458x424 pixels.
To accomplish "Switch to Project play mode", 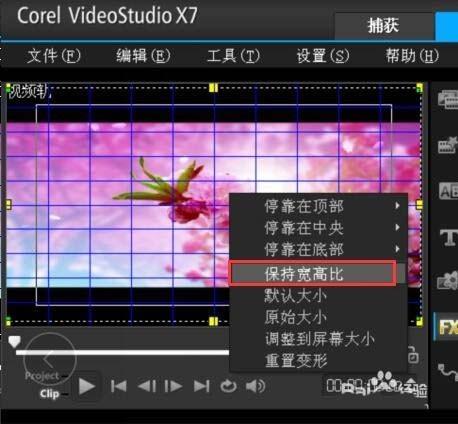I will click(x=42, y=376).
